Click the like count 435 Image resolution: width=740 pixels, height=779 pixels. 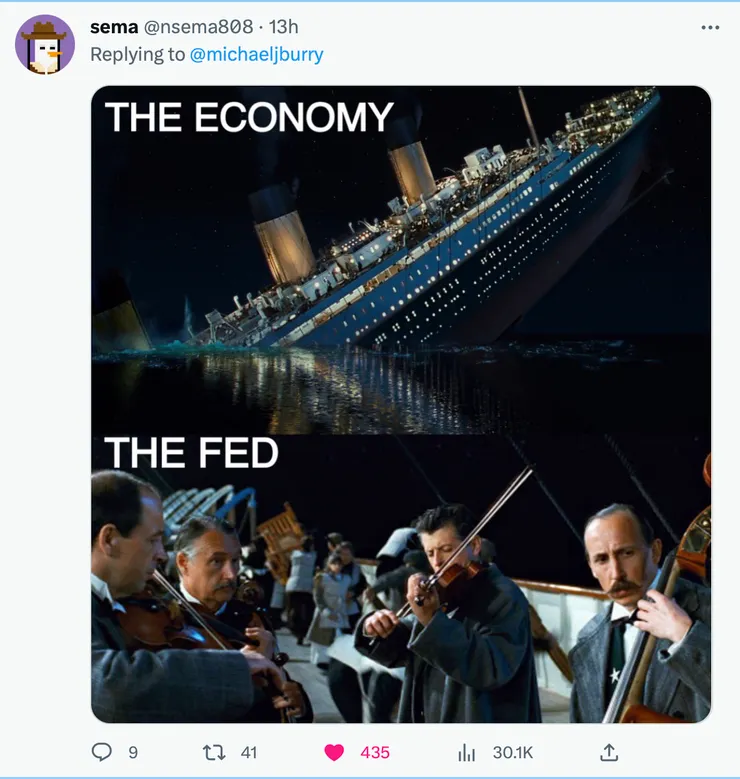(375, 753)
